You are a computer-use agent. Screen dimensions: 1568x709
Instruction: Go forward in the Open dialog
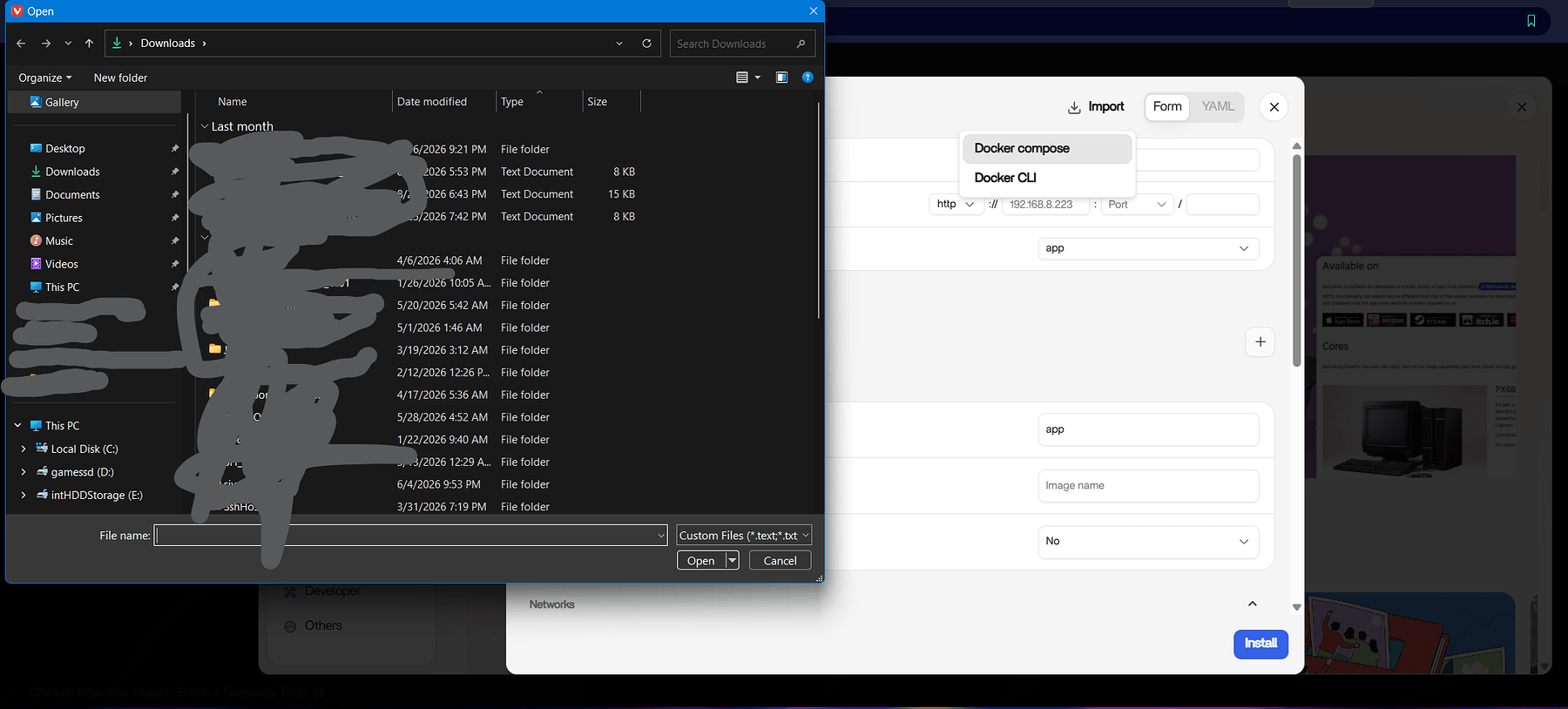(46, 44)
